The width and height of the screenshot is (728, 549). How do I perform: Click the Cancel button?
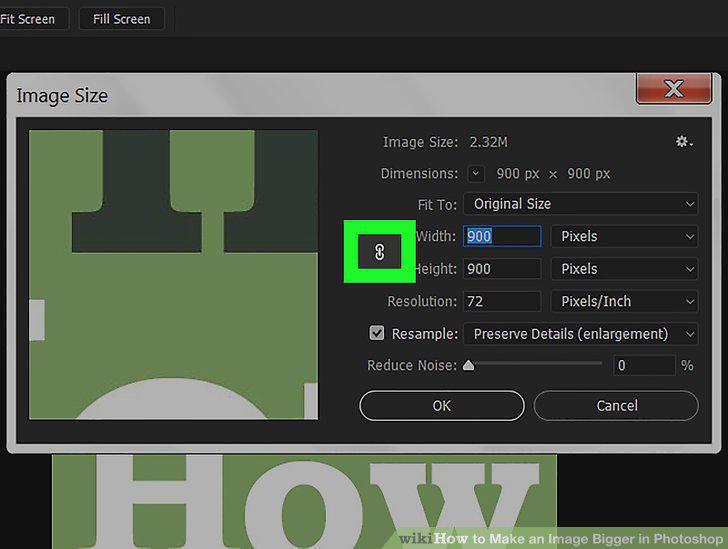[x=616, y=405]
